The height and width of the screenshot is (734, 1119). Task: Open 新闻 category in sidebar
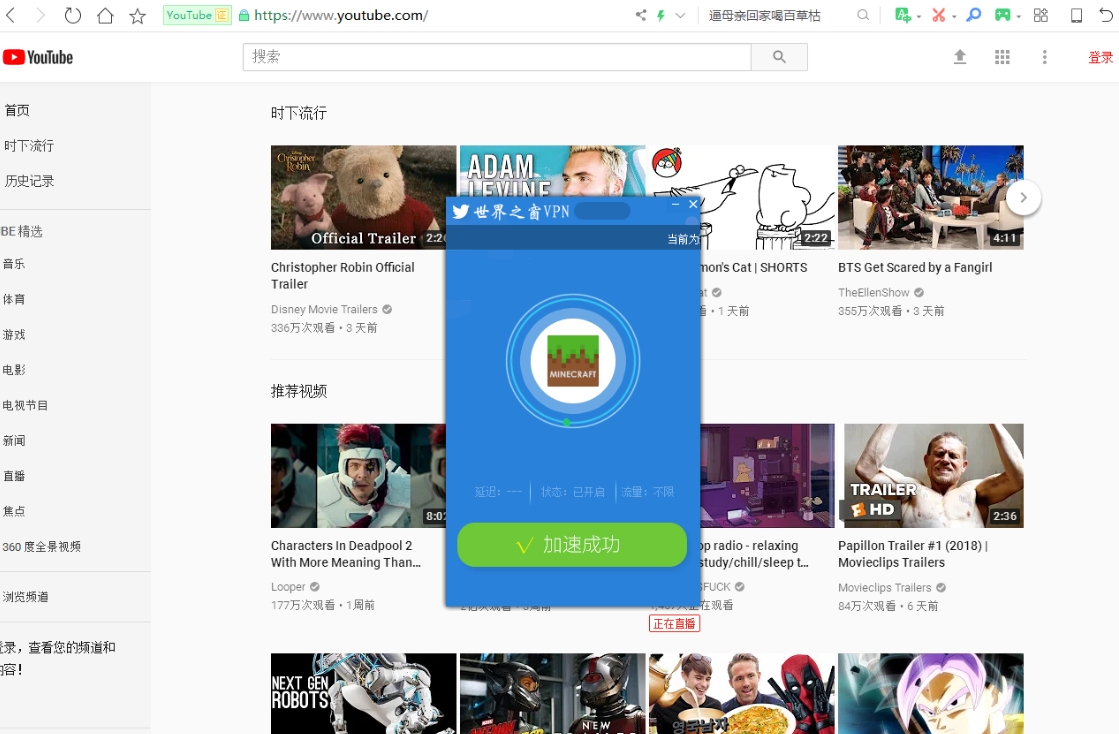coord(14,441)
